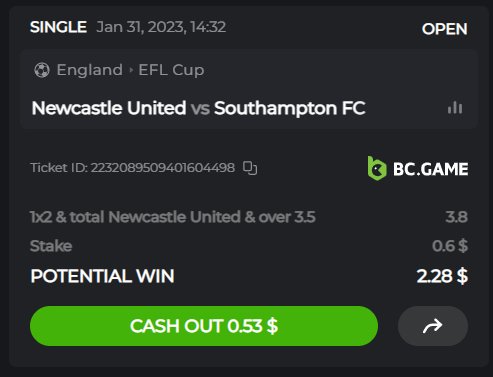The image size is (493, 377).
Task: Open match statistics bar chart icon
Action: 455,108
